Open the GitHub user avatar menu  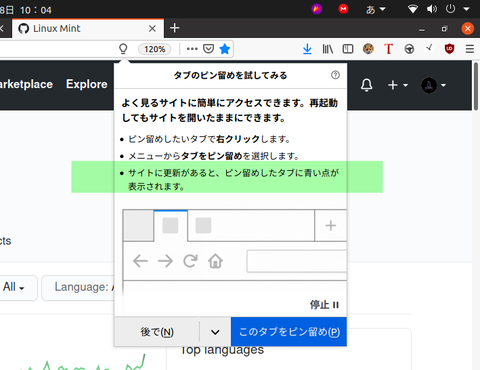click(433, 85)
